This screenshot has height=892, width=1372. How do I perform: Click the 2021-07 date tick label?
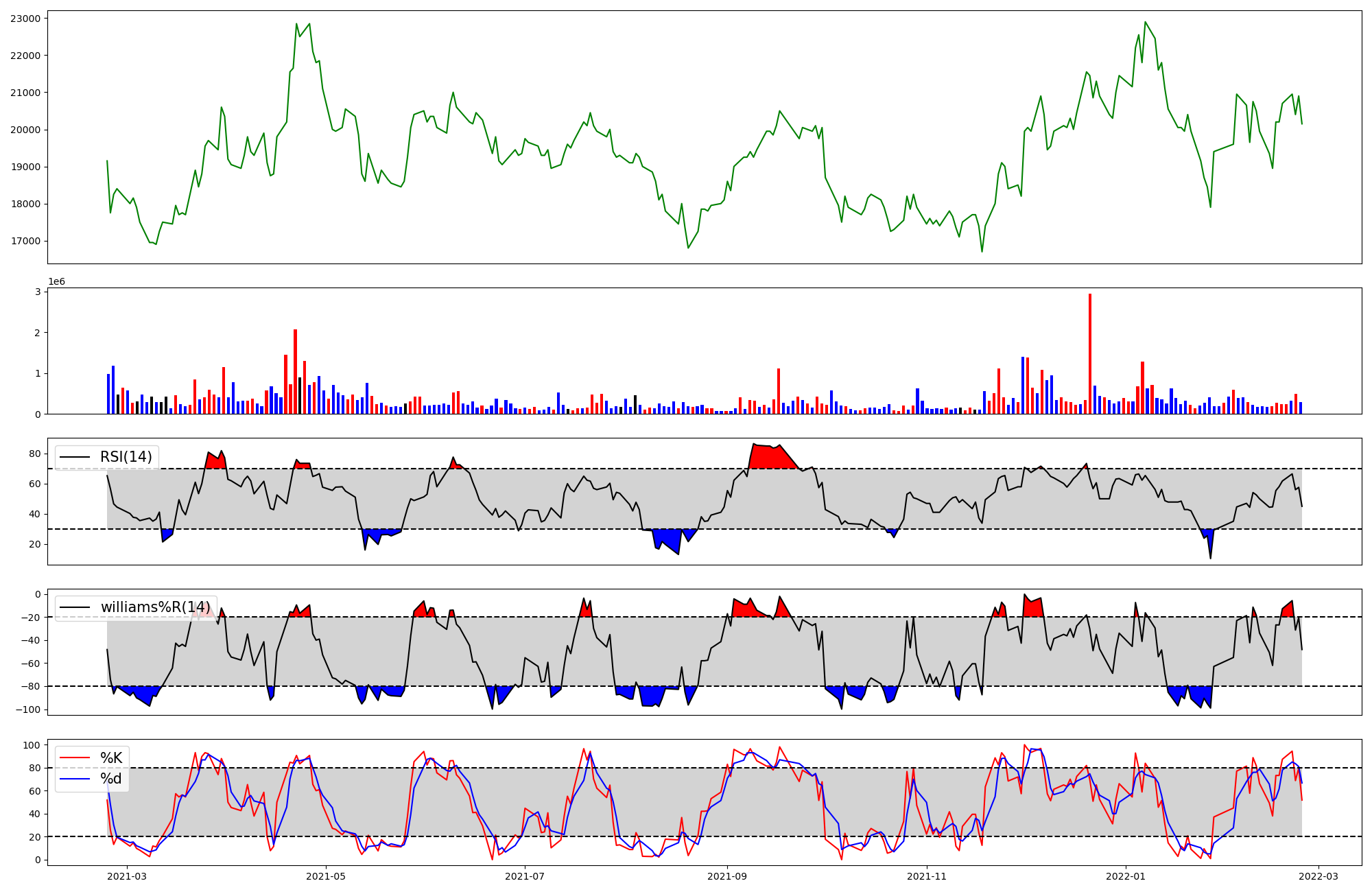coord(525,876)
